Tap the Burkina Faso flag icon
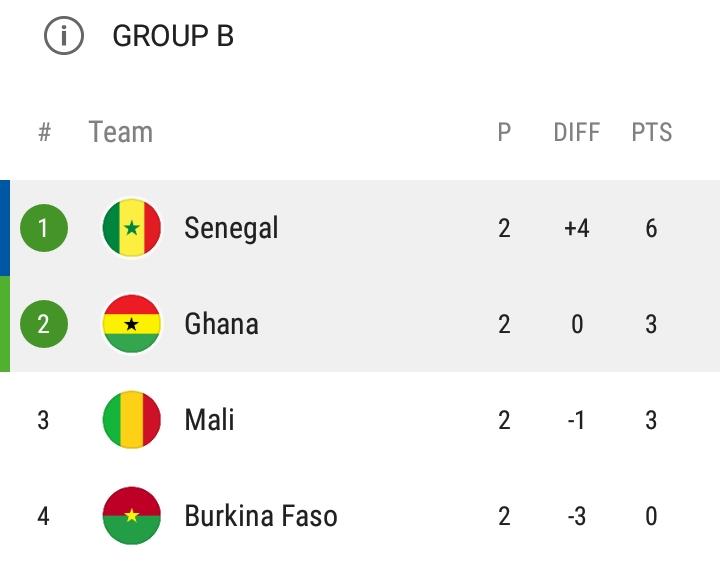Screen dimensions: 720x574 132,516
